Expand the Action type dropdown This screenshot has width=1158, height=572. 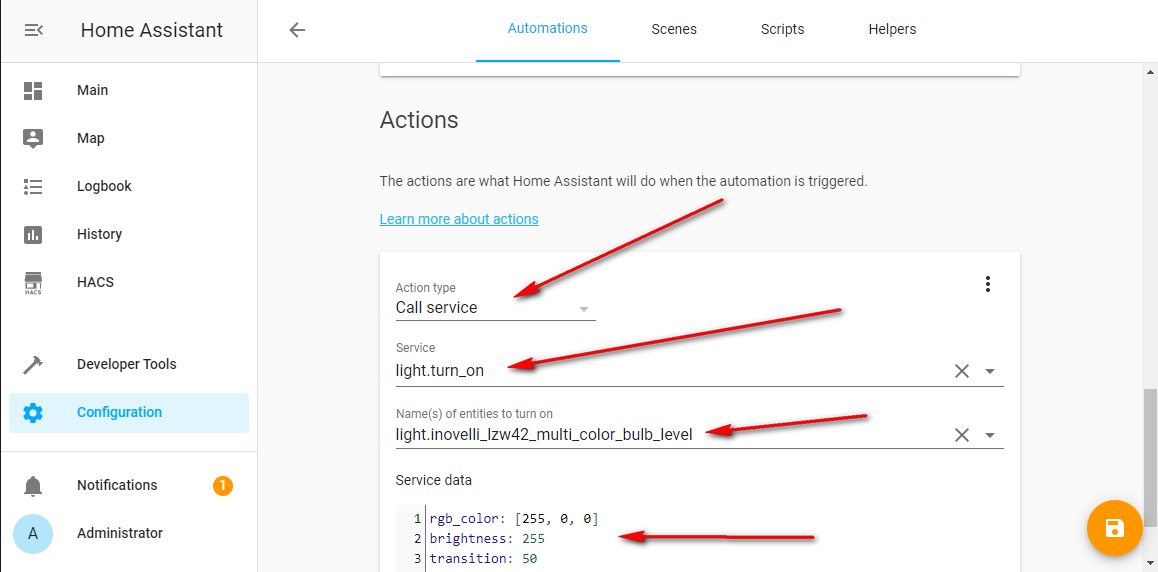(584, 309)
